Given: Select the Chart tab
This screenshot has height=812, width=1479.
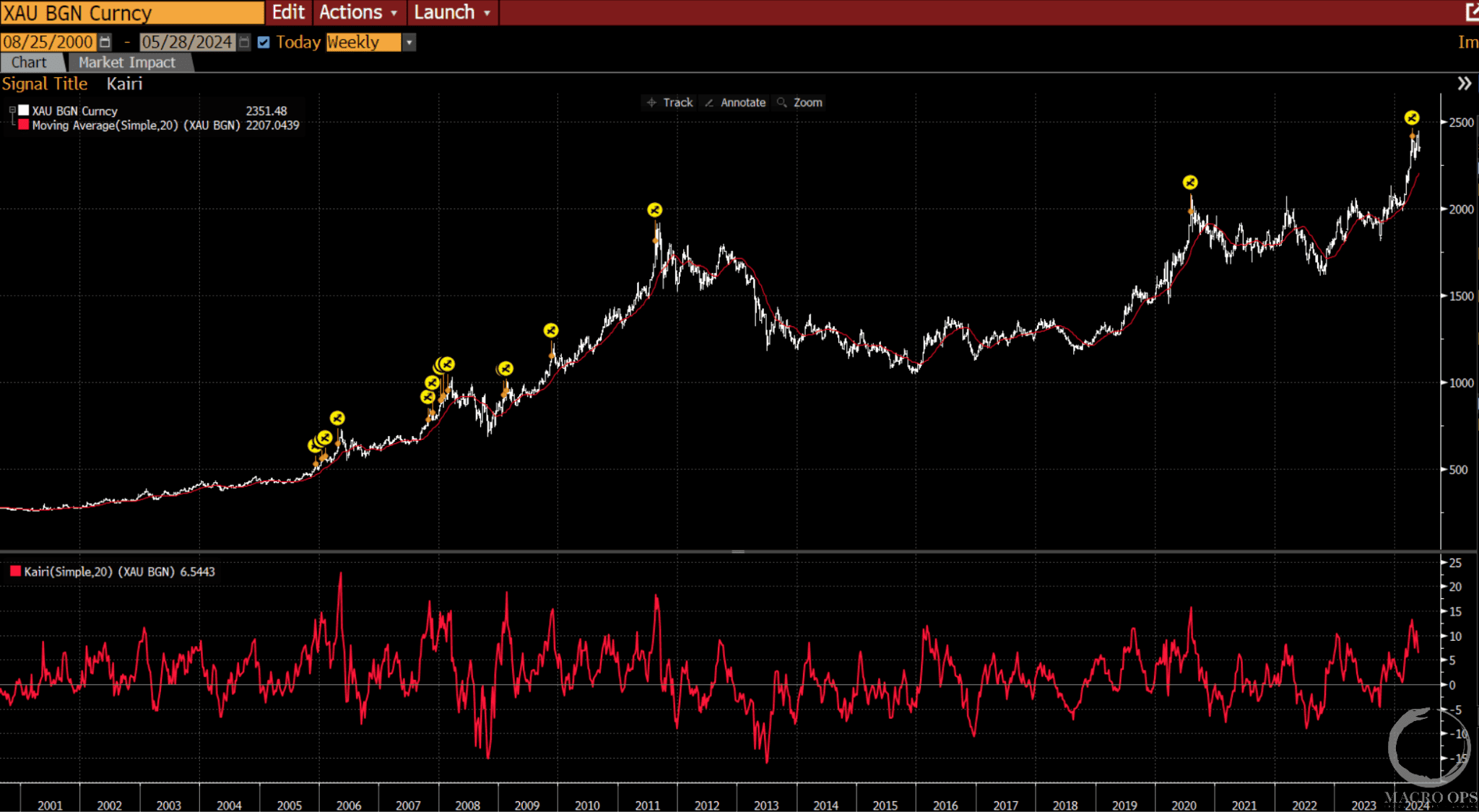Looking at the screenshot, I should 29,63.
